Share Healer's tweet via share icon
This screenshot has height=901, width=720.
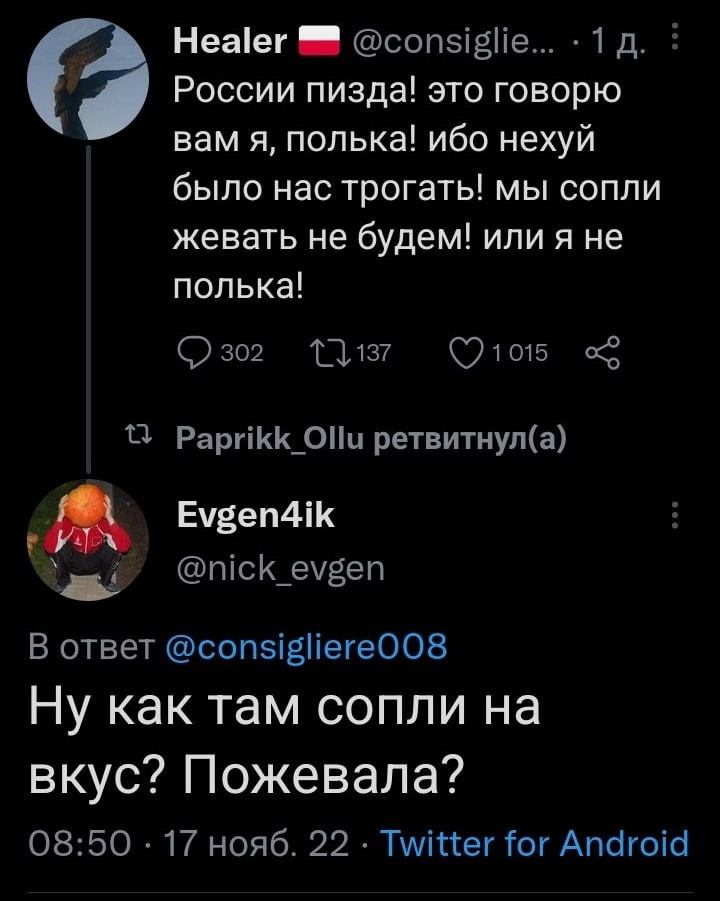pos(604,351)
